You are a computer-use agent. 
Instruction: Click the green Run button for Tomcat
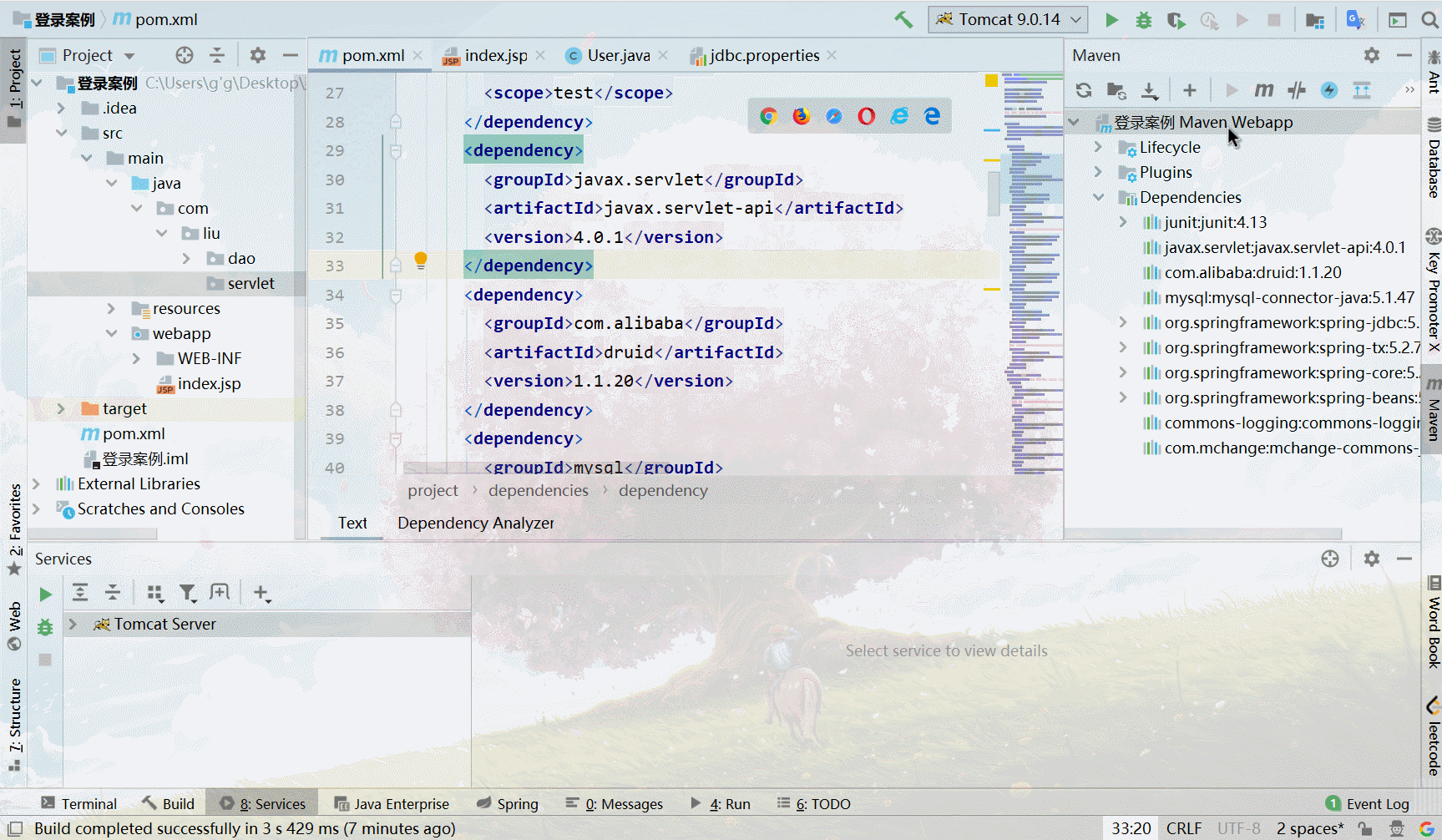click(x=1111, y=20)
